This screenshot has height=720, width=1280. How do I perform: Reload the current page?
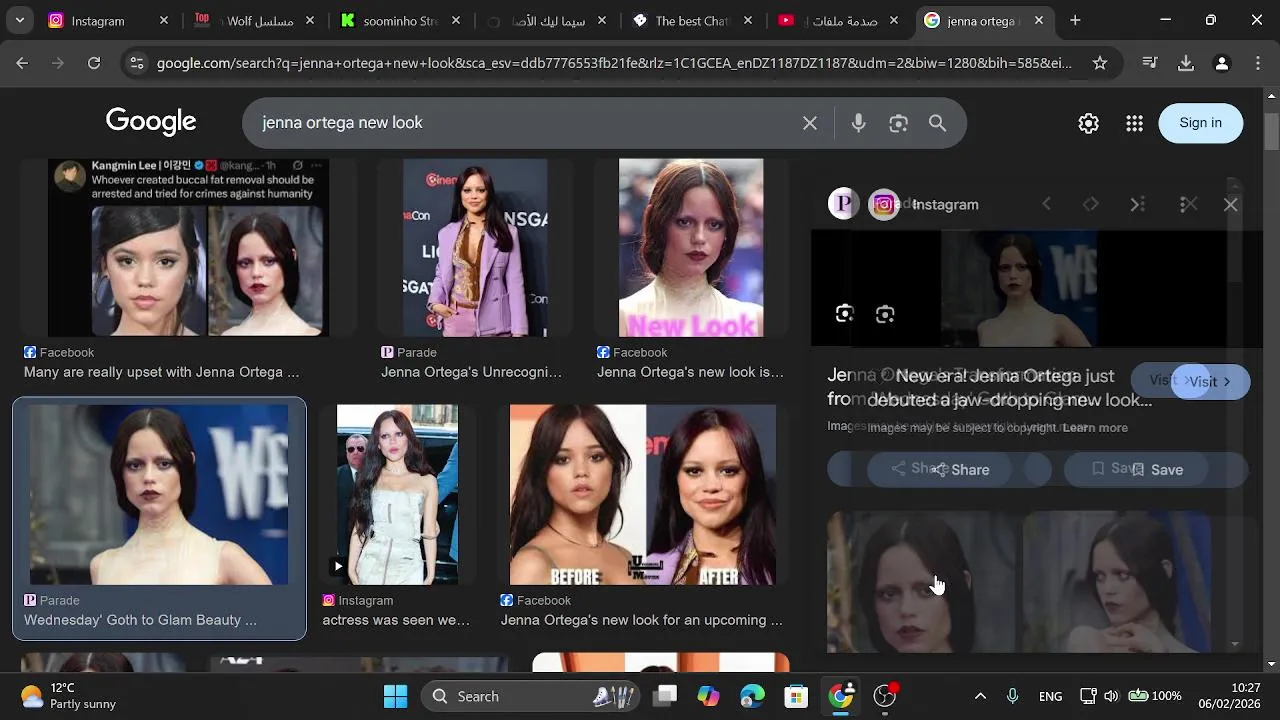point(94,63)
